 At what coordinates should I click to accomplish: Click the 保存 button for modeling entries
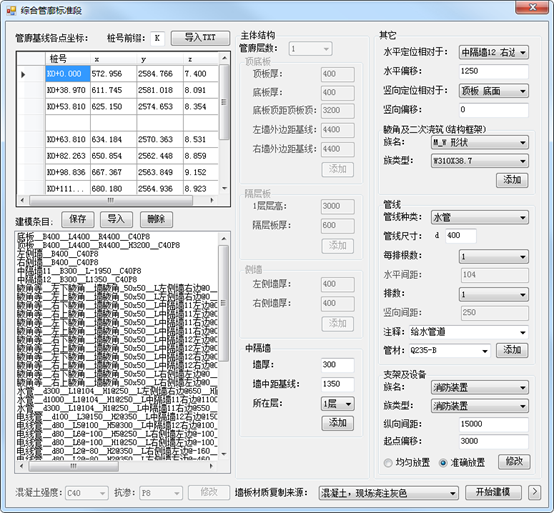(78, 219)
